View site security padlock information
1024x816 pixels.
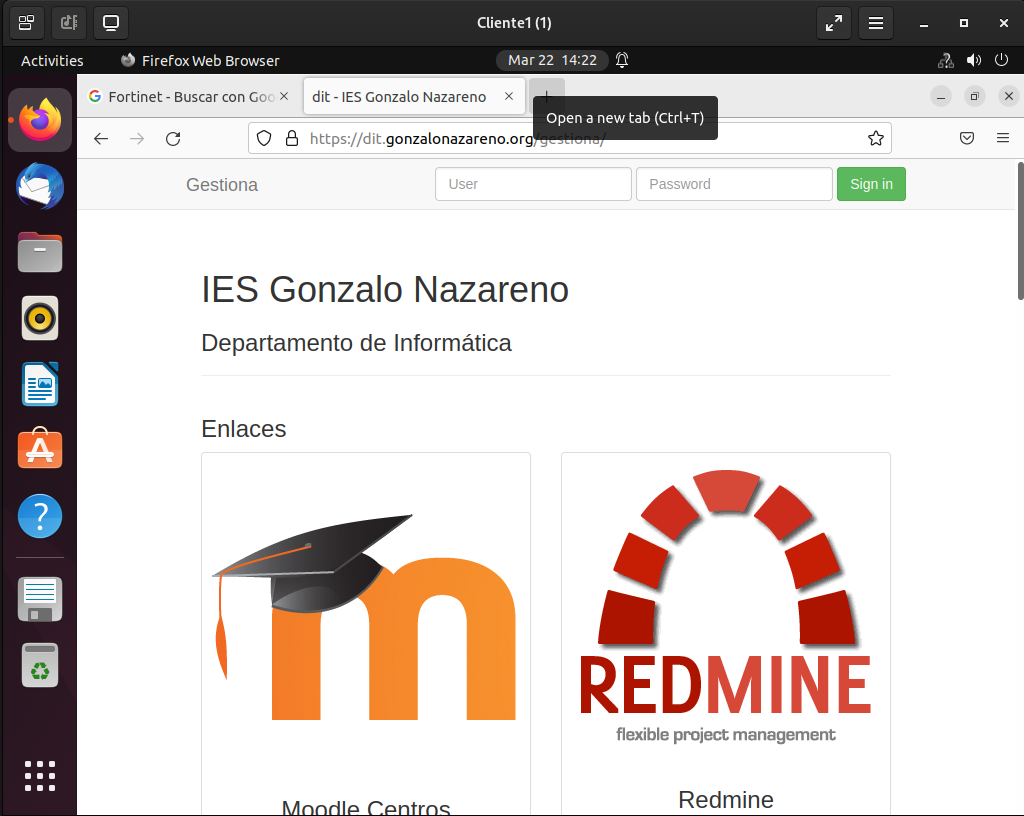click(x=292, y=138)
